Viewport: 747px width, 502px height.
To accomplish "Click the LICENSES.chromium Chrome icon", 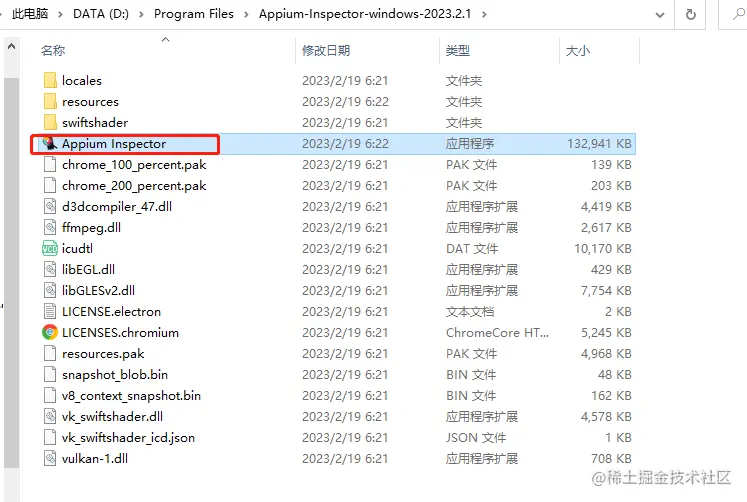I will tap(50, 332).
